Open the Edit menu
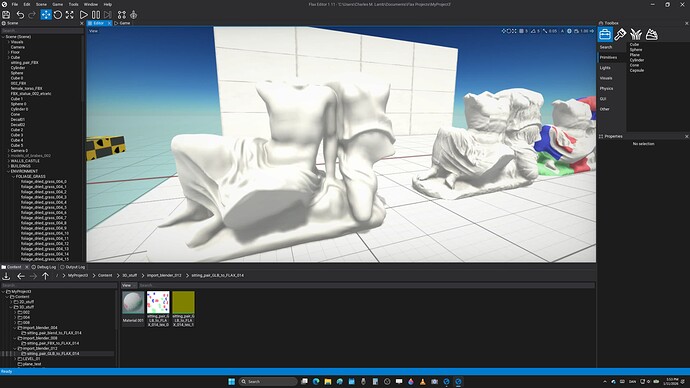 pos(27,4)
